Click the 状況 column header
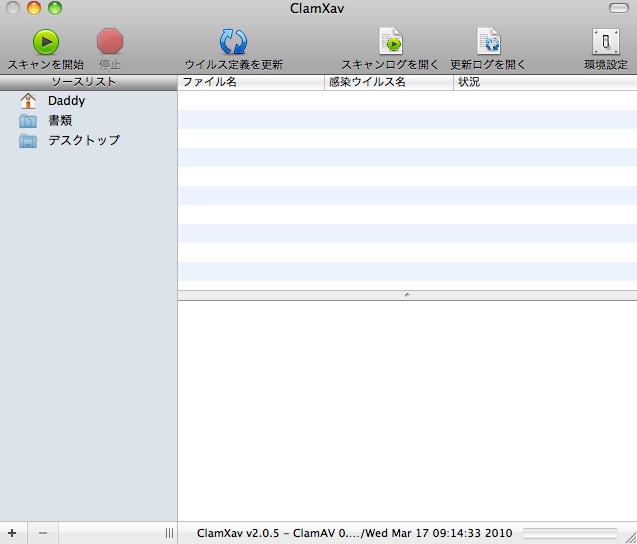Image resolution: width=637 pixels, height=544 pixels. coord(545,82)
